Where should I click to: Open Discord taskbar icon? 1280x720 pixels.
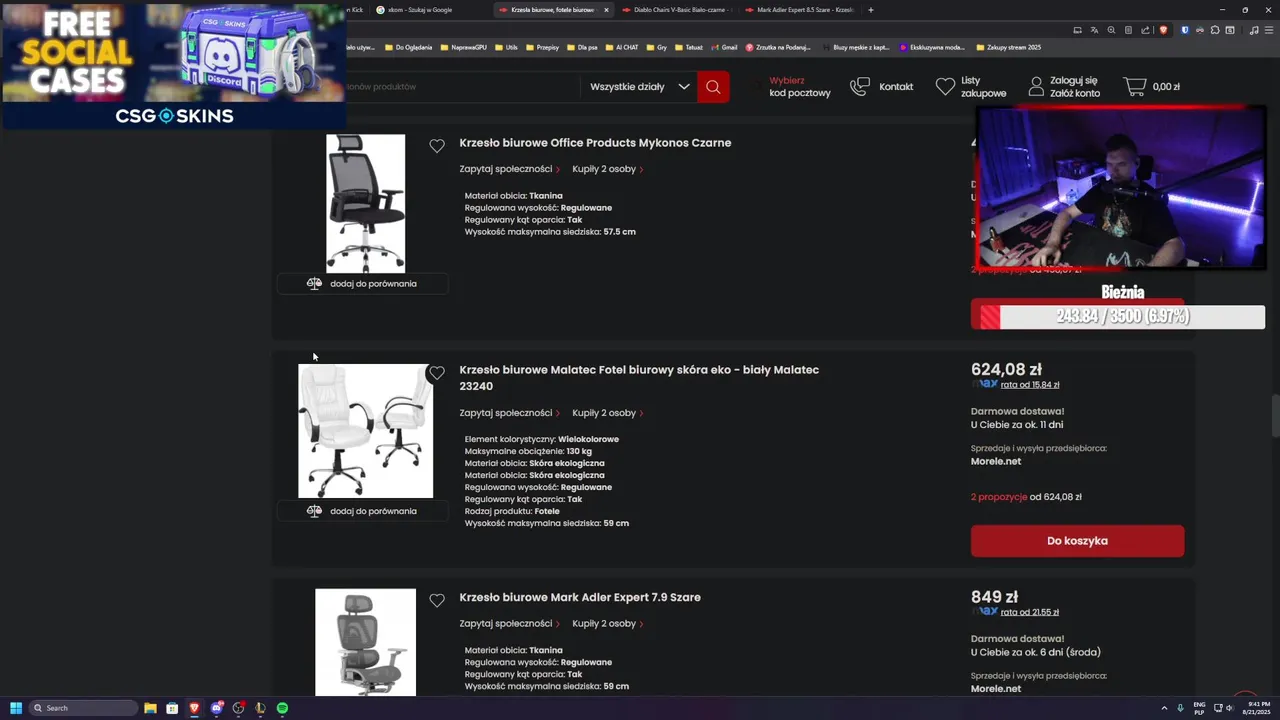[216, 708]
